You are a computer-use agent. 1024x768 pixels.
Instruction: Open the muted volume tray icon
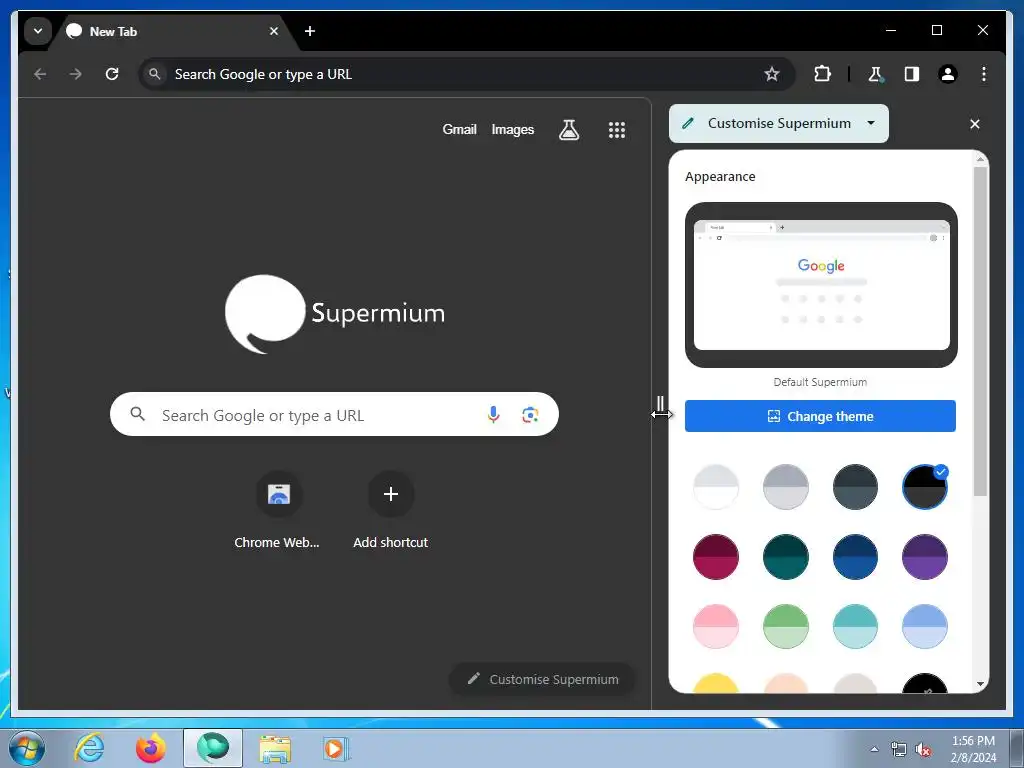pos(922,750)
